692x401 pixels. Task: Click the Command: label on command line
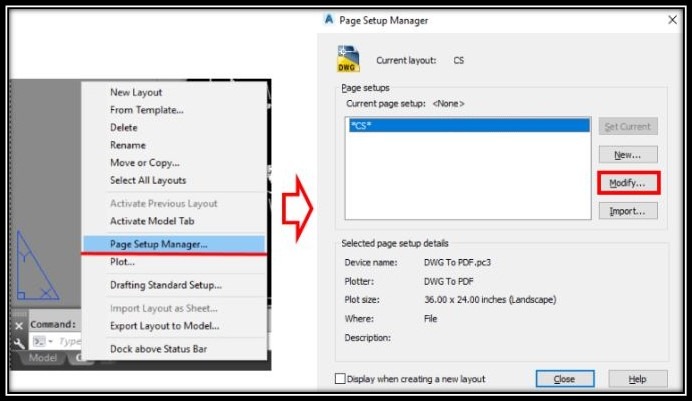tap(53, 324)
